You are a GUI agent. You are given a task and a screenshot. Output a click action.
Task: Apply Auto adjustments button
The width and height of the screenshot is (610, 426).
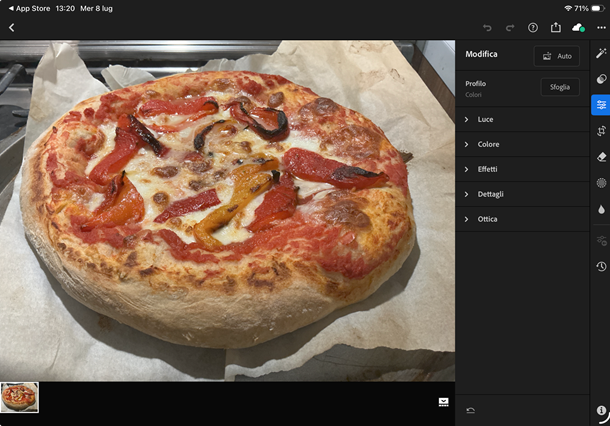[x=557, y=56]
